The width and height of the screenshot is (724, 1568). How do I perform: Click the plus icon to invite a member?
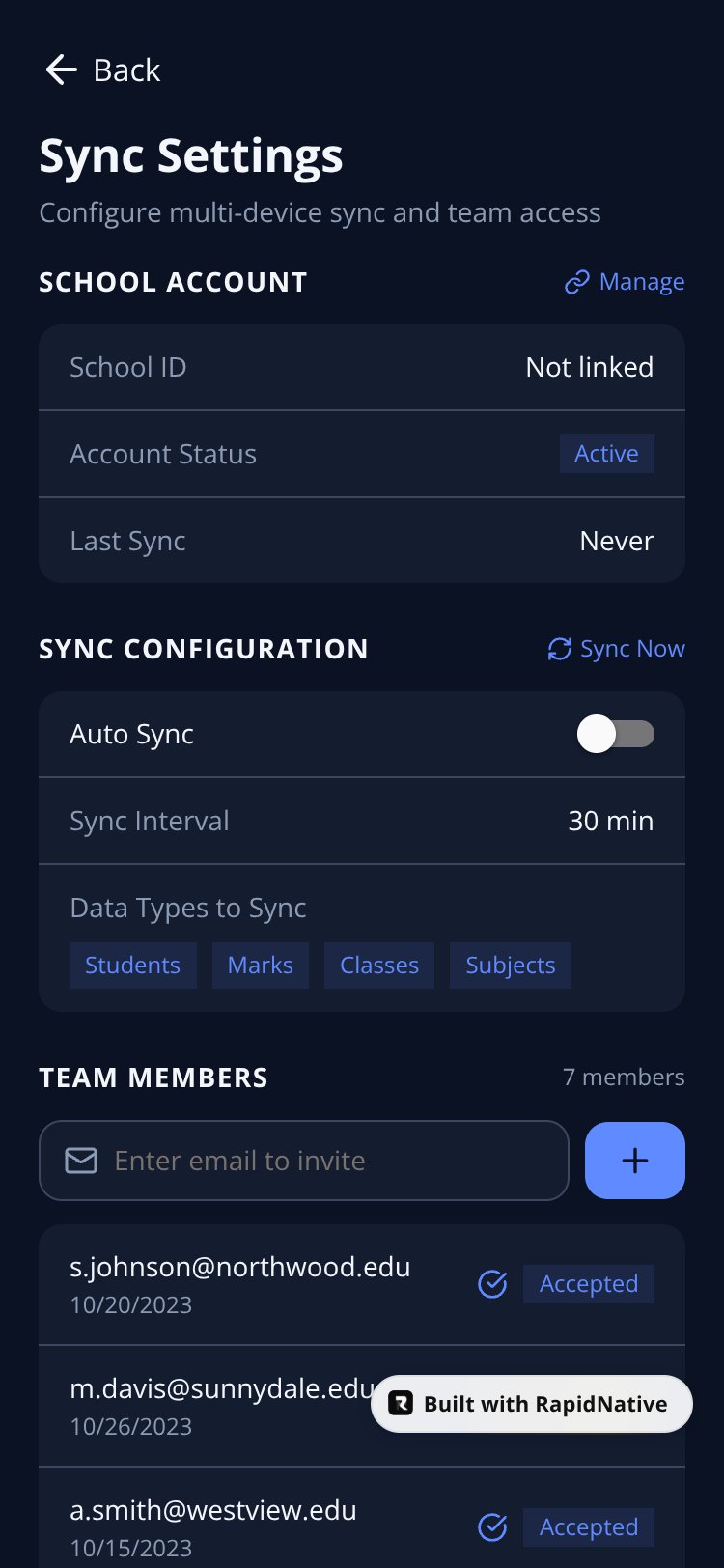635,1161
